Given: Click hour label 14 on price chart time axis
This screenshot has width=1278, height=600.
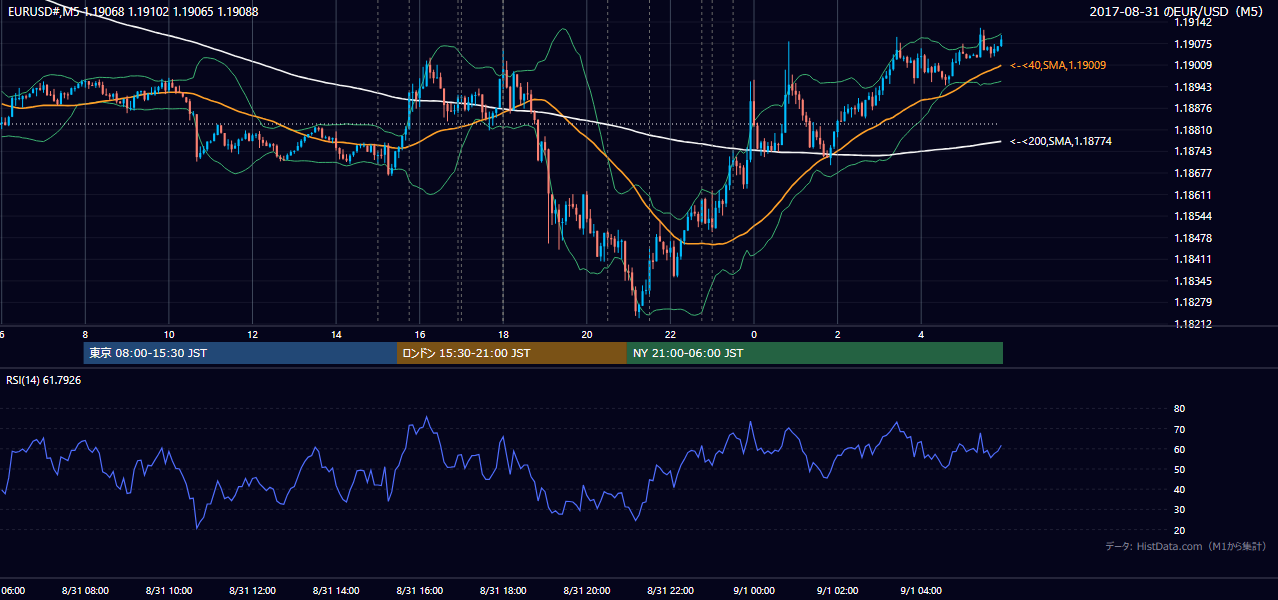Looking at the screenshot, I should (x=336, y=335).
